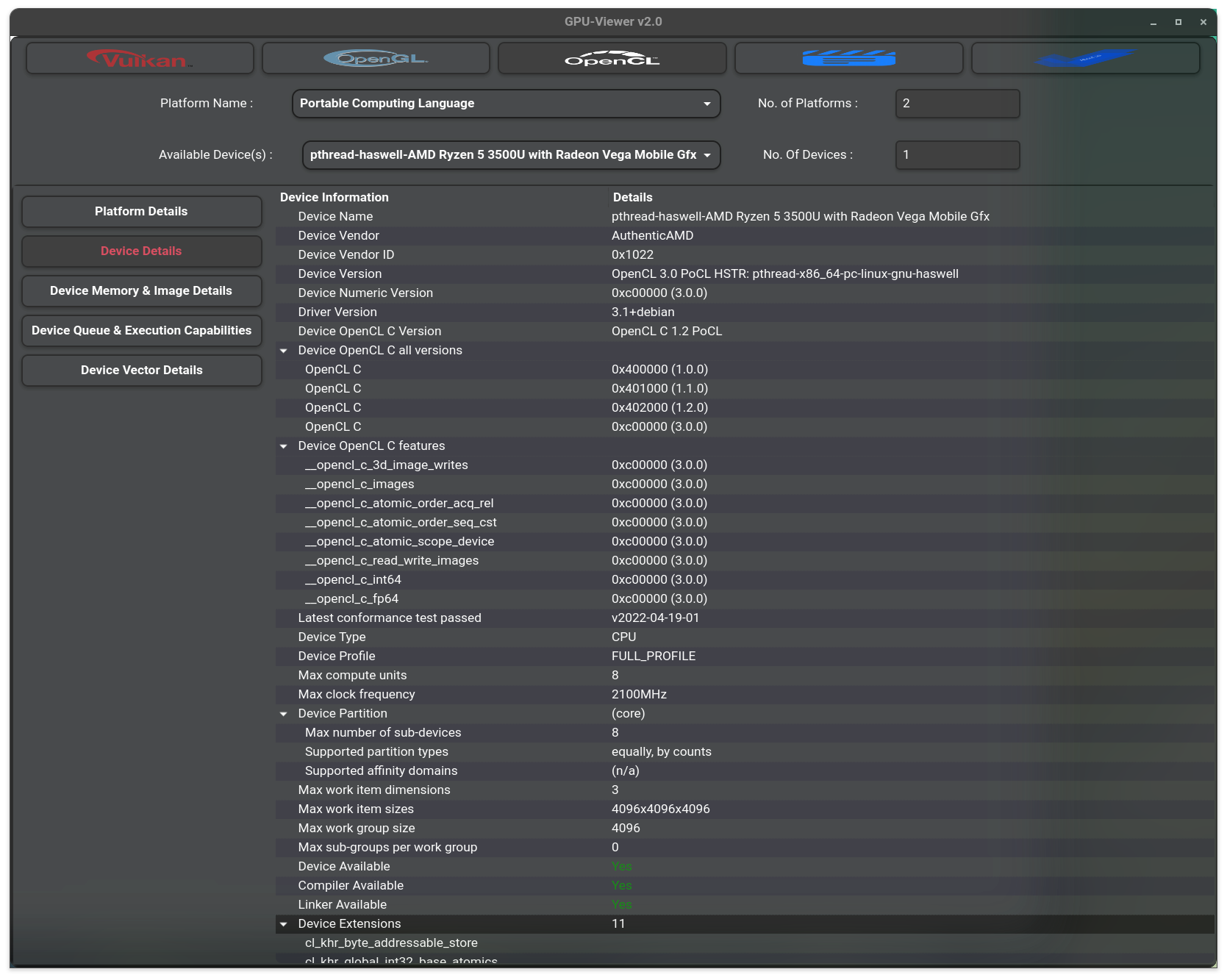The image size is (1227, 980).
Task: Collapse the Device Extensions list
Action: click(284, 923)
